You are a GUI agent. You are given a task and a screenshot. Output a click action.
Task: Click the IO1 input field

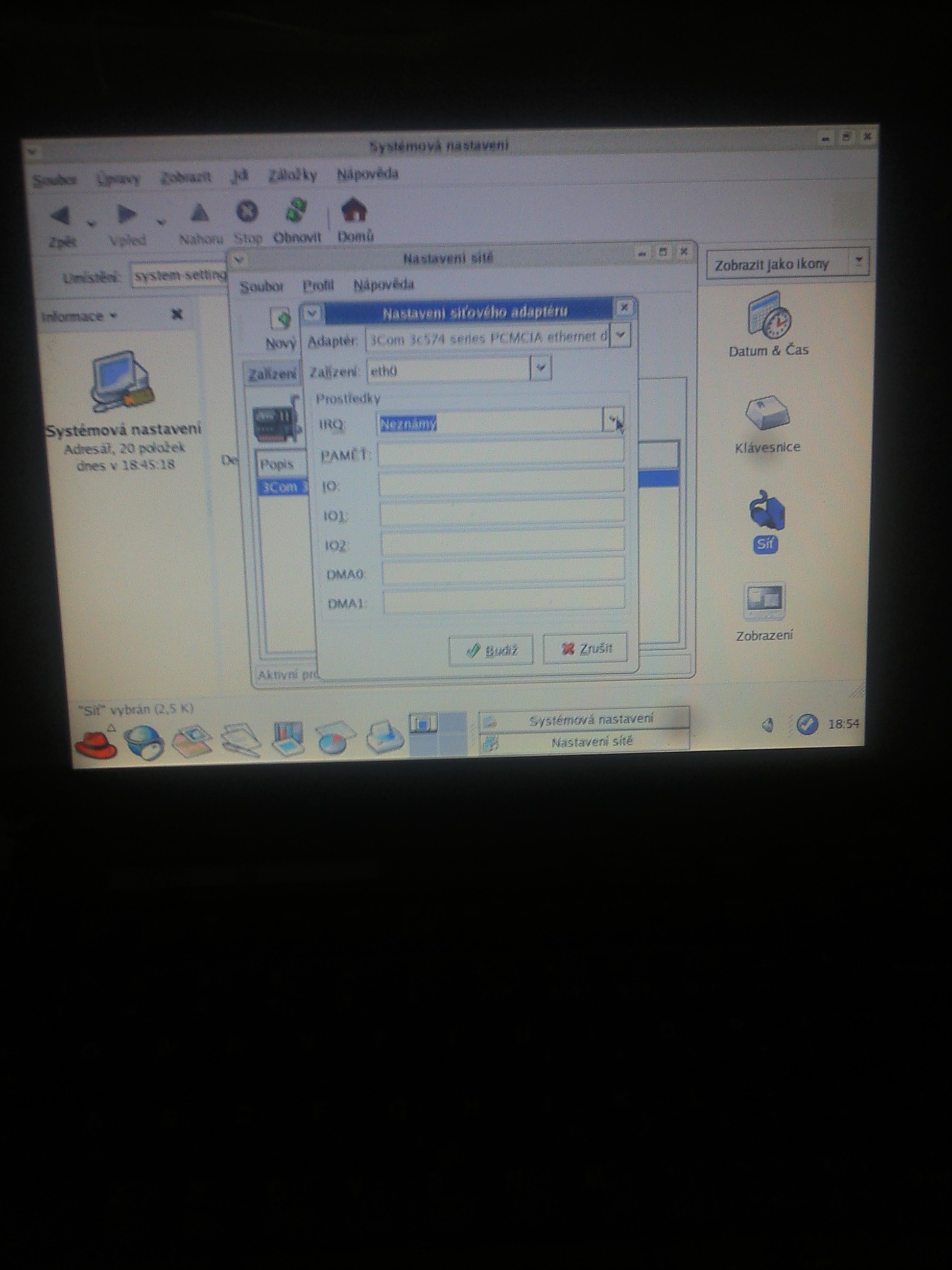501,512
